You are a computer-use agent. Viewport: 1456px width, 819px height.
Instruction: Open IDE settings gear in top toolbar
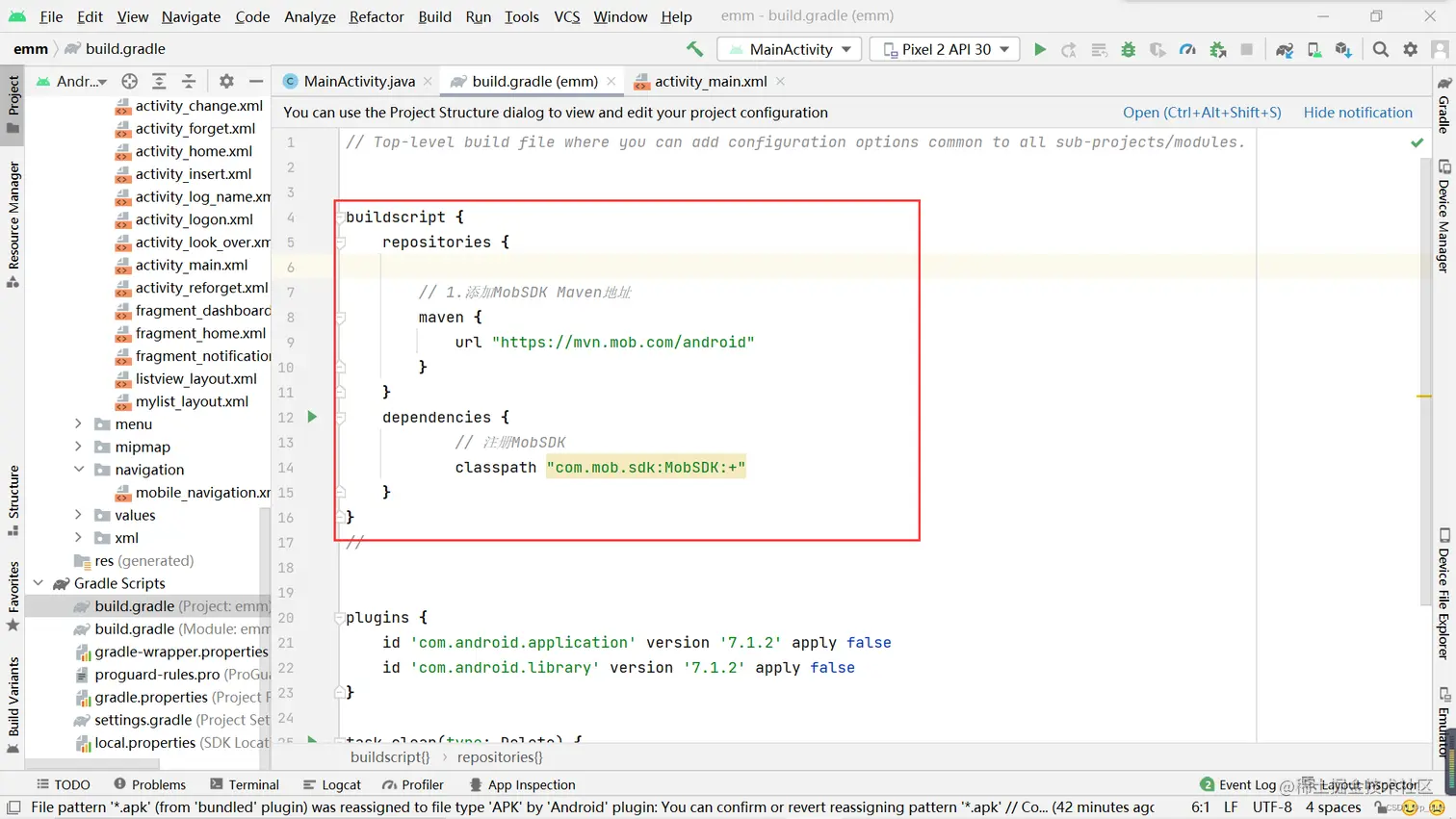pos(1411,49)
